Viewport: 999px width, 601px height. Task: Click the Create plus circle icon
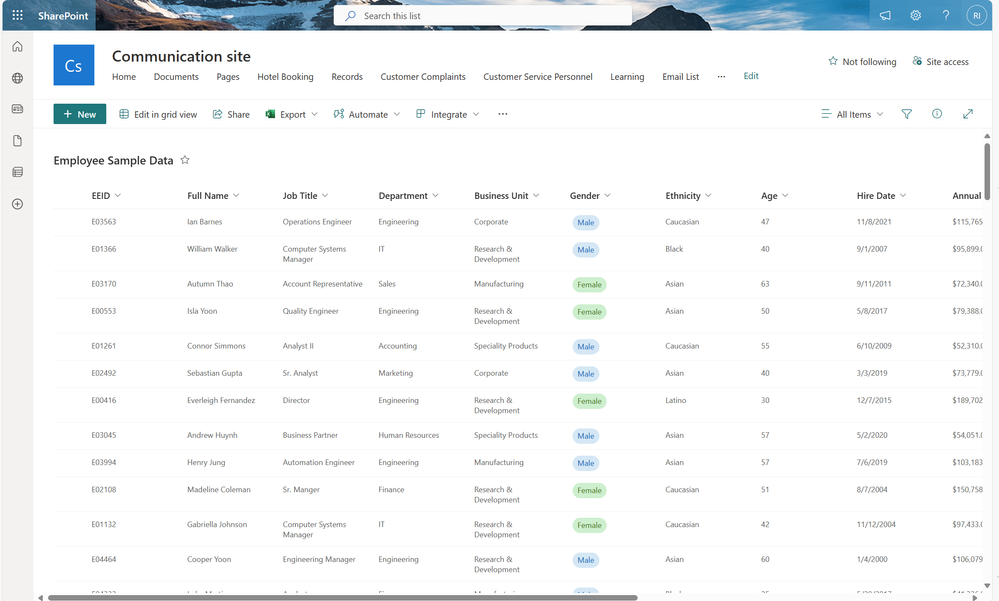pyautogui.click(x=17, y=204)
